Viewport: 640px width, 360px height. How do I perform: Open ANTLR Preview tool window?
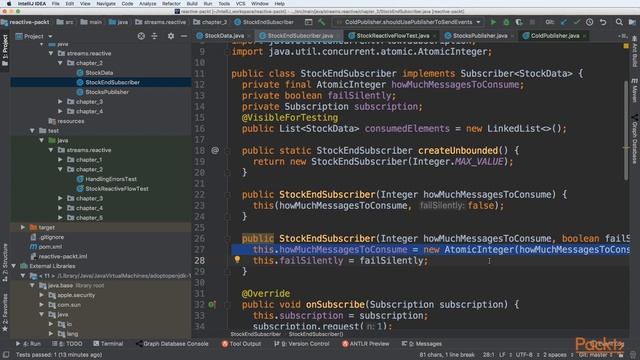coord(365,344)
